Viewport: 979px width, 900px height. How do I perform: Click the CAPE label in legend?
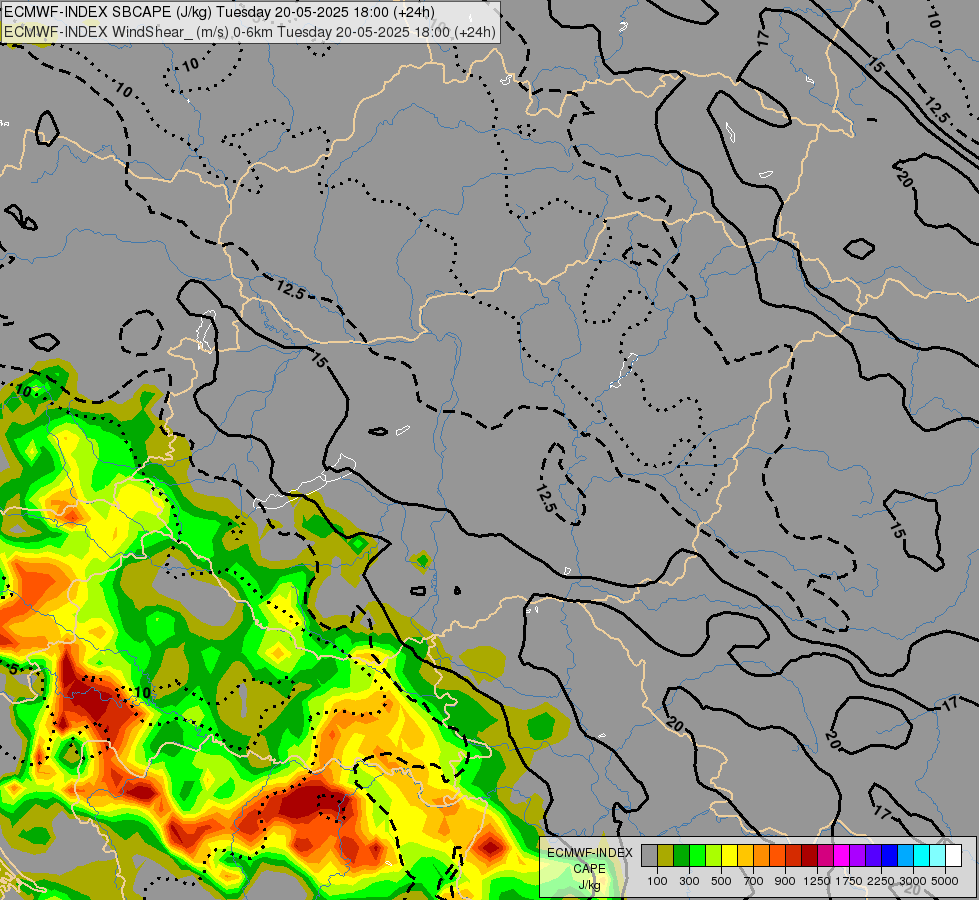(589, 869)
